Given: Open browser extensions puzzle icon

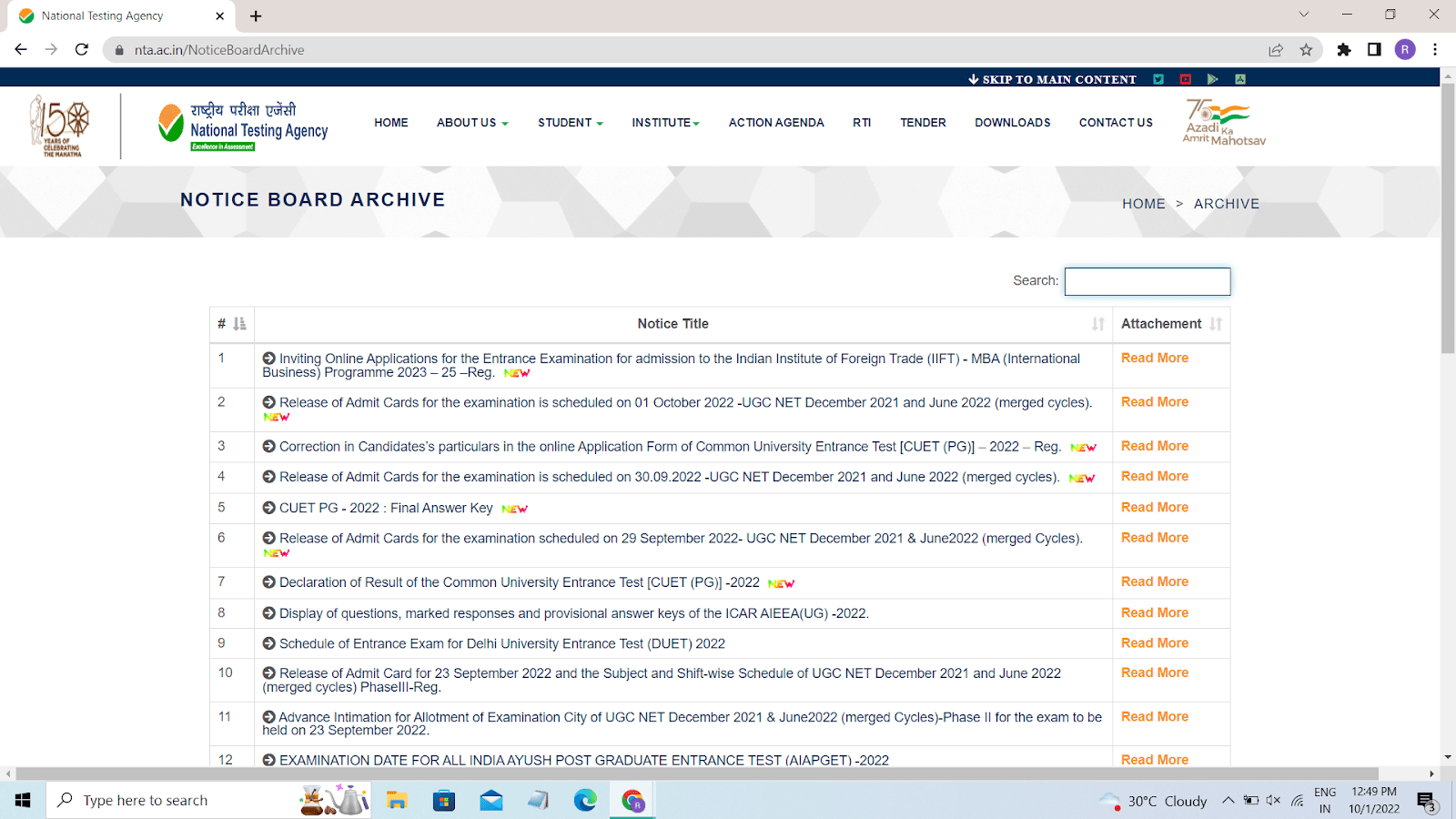Looking at the screenshot, I should (x=1344, y=50).
